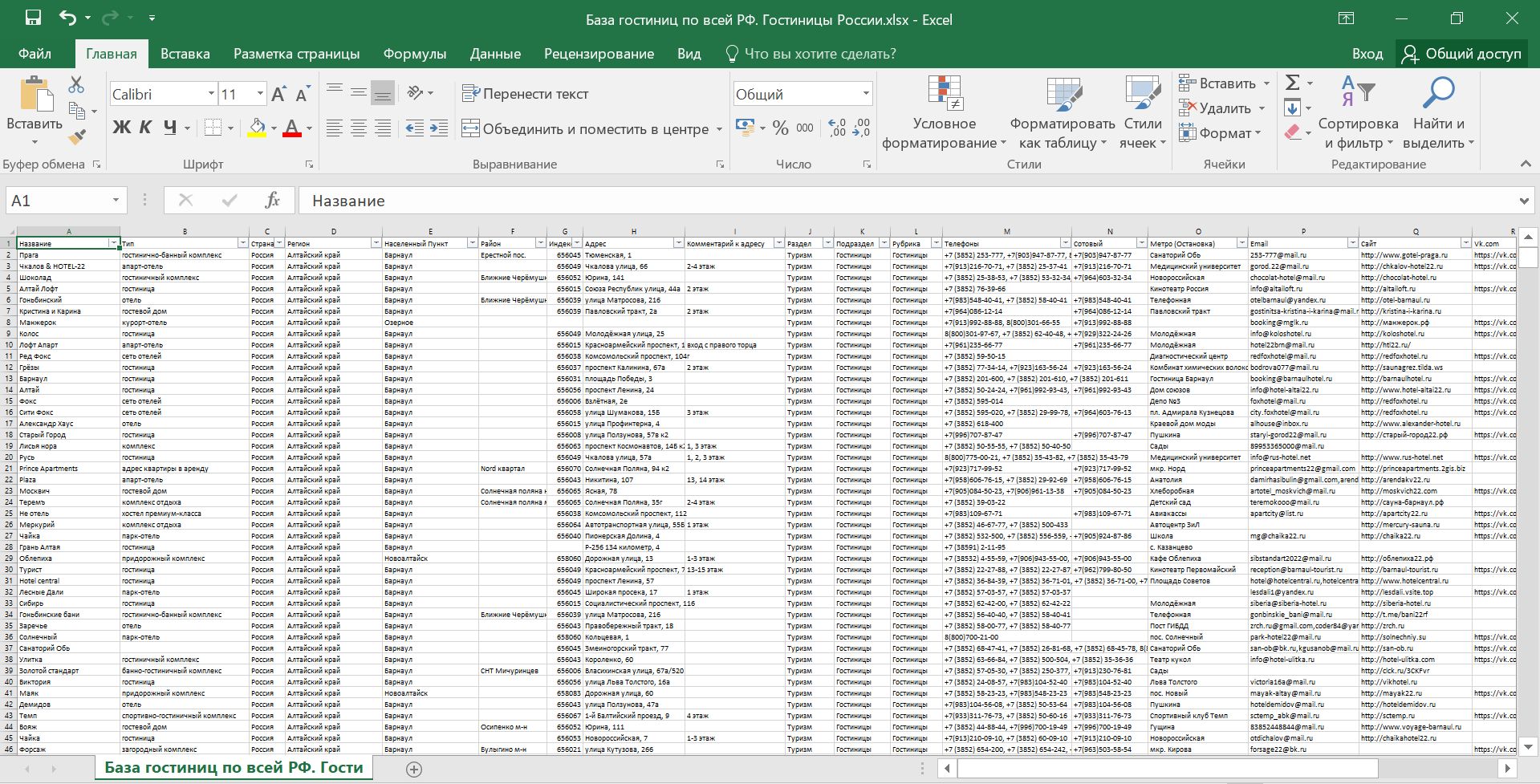Click the Общий доступ share button
Viewport: 1540px width, 784px height.
(1461, 54)
